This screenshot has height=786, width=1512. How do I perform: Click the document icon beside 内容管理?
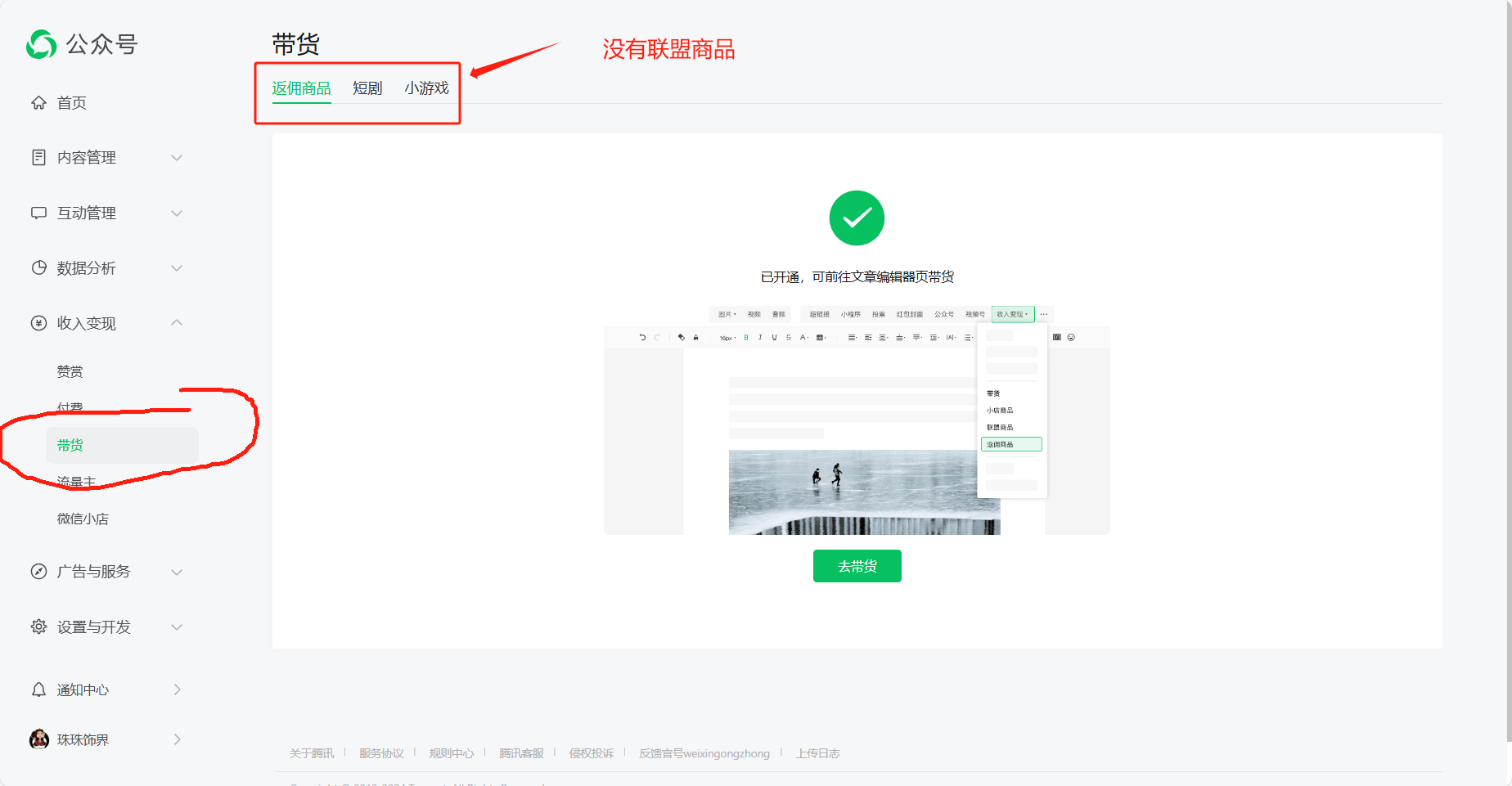pos(38,157)
